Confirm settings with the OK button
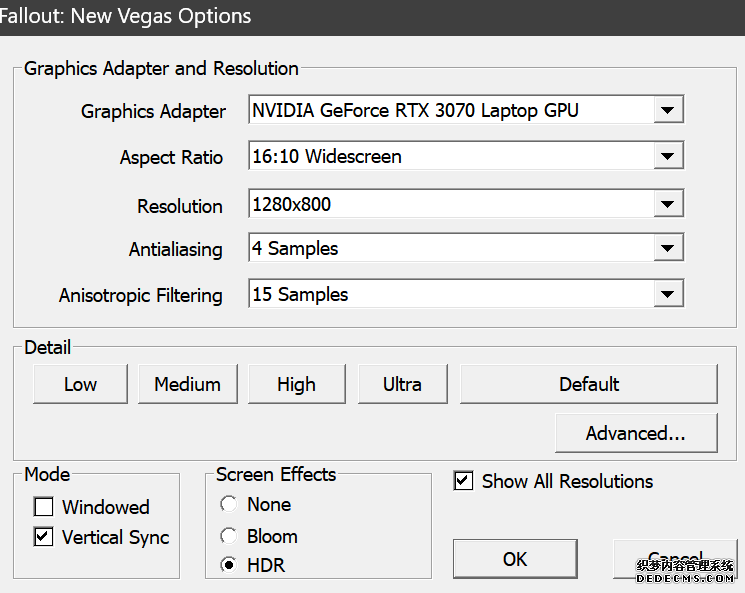The width and height of the screenshot is (745, 593). pos(515,559)
